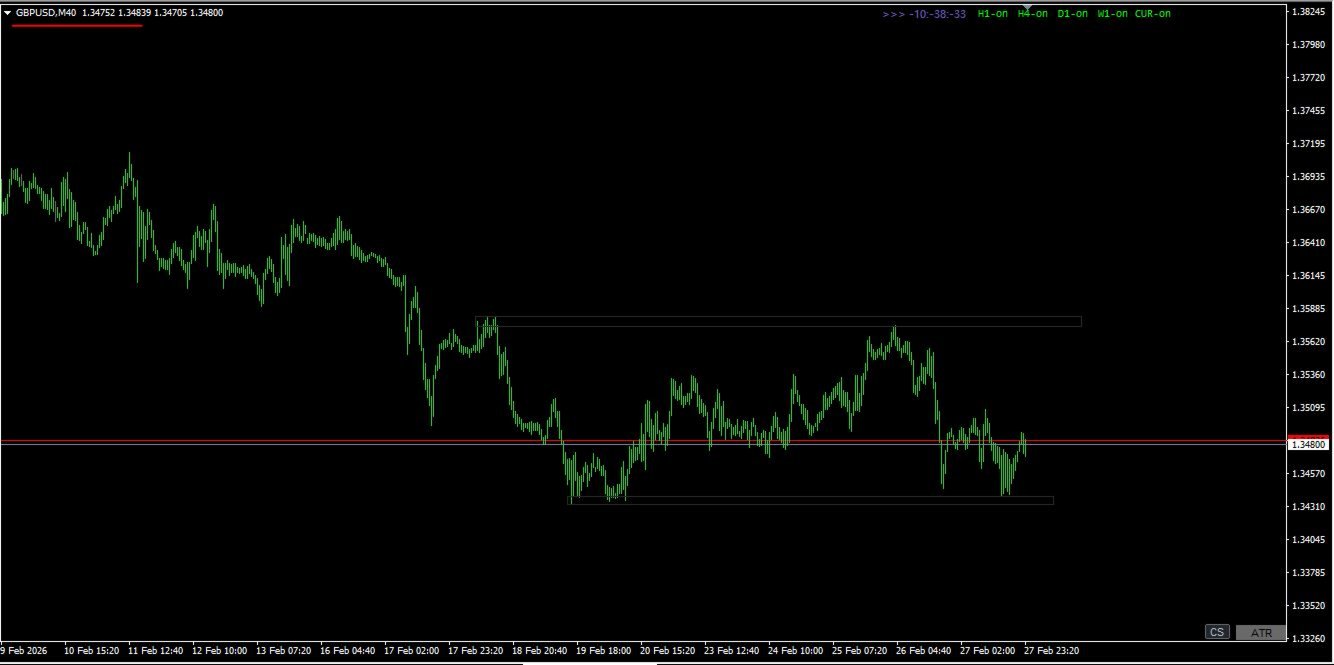Click the 16 Feb 04:40 time axis label
The height and width of the screenshot is (665, 1334).
pyautogui.click(x=347, y=650)
